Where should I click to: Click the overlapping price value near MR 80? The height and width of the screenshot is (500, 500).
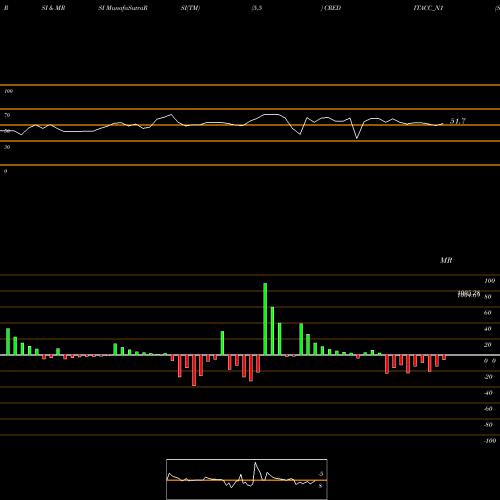[469, 294]
